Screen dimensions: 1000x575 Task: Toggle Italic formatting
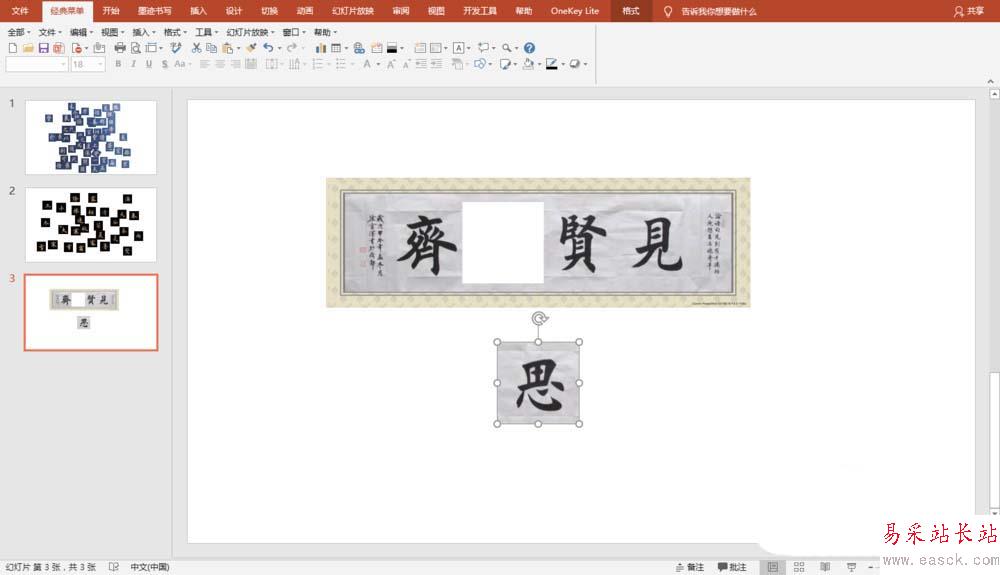click(x=133, y=64)
